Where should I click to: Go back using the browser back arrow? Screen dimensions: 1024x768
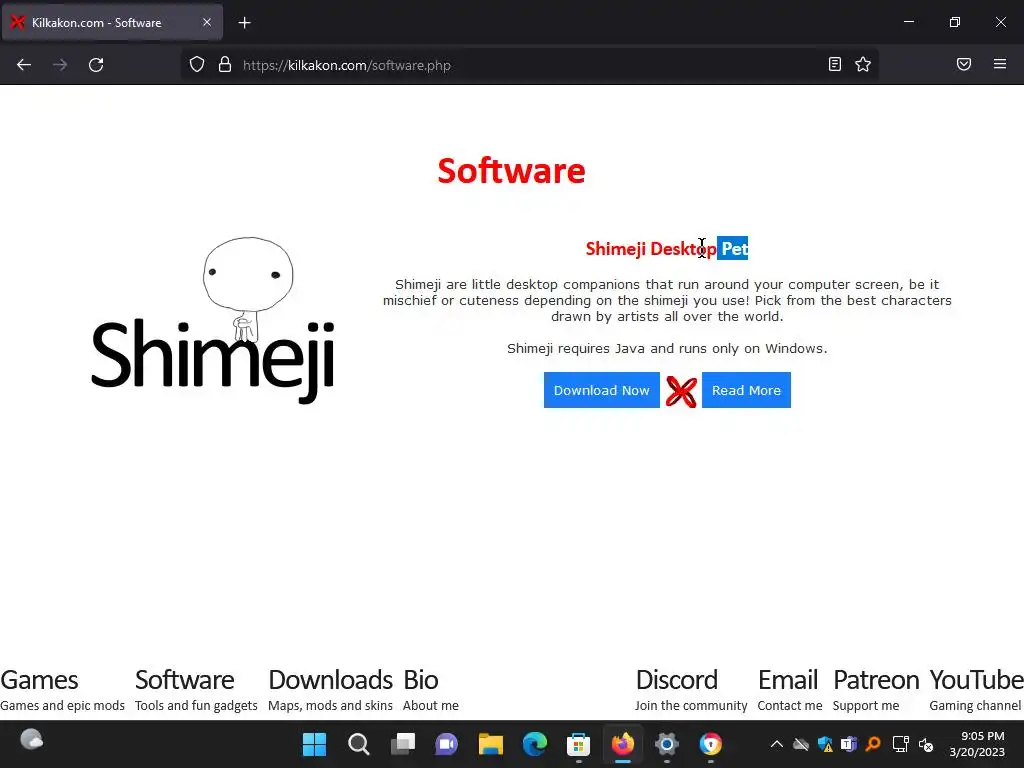[x=24, y=65]
